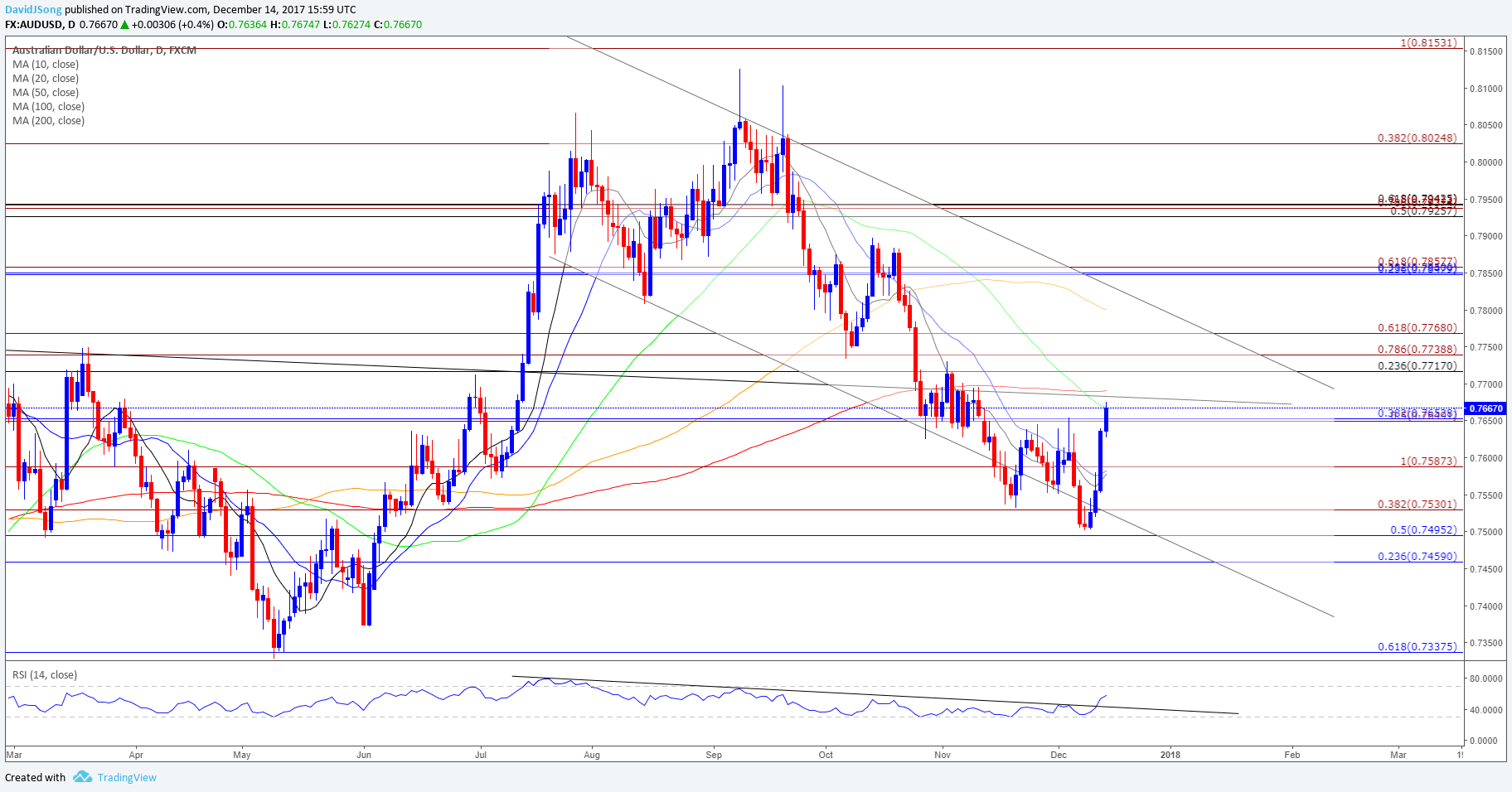The height and width of the screenshot is (792, 1512).
Task: Click the 0.5(0.74952) Fibonacci label
Action: click(1423, 530)
